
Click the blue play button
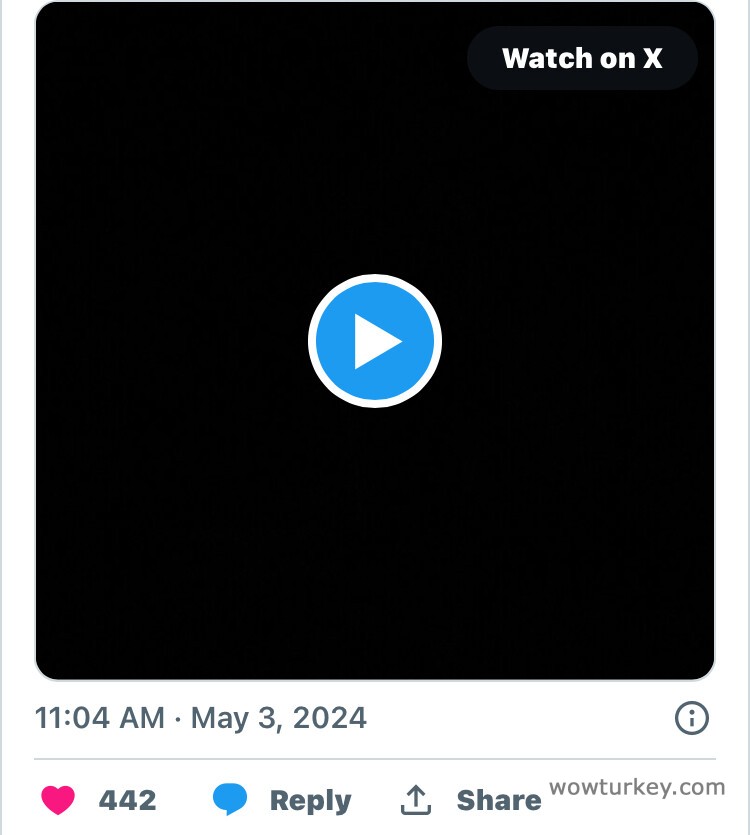click(x=375, y=341)
